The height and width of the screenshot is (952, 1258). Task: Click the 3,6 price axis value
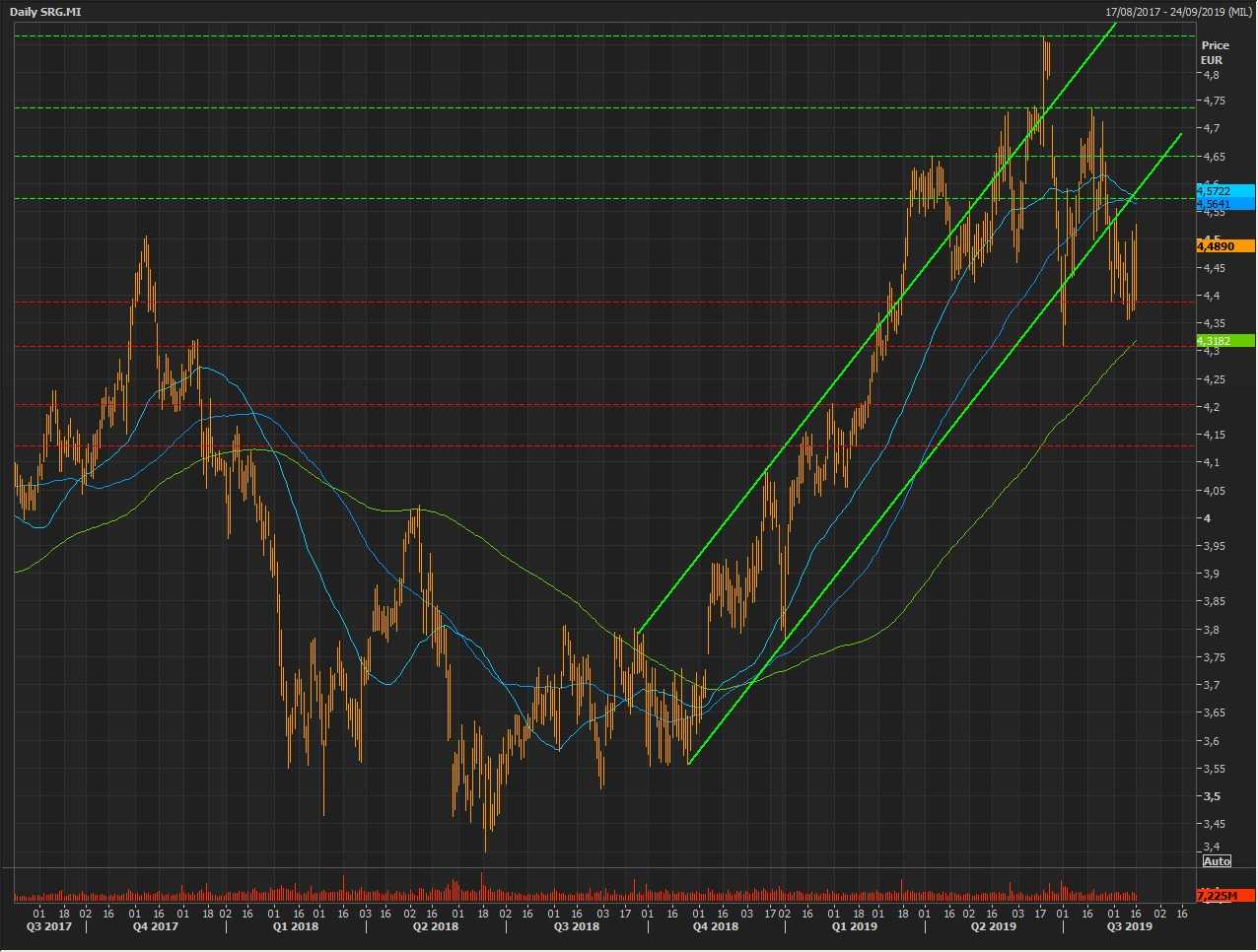tap(1211, 741)
